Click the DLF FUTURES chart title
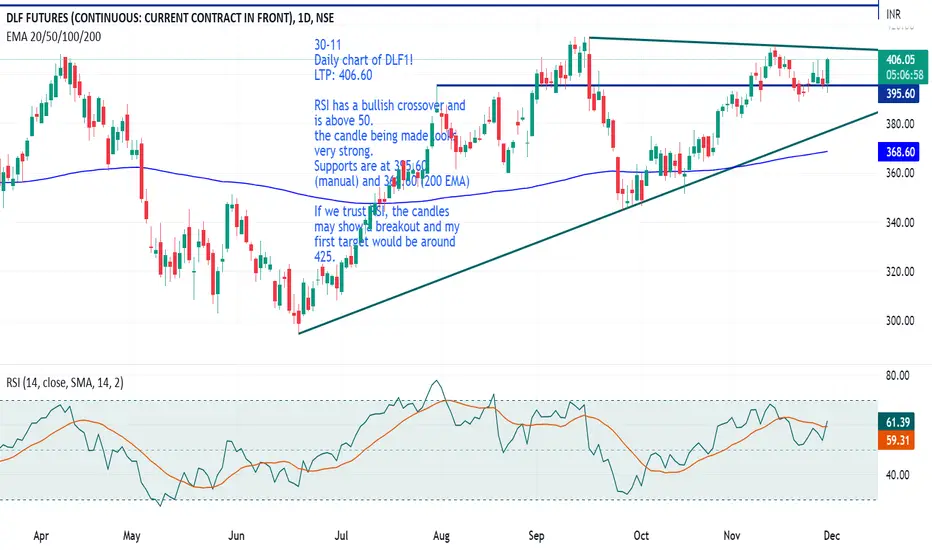Viewport: 932px width, 550px height. (170, 18)
